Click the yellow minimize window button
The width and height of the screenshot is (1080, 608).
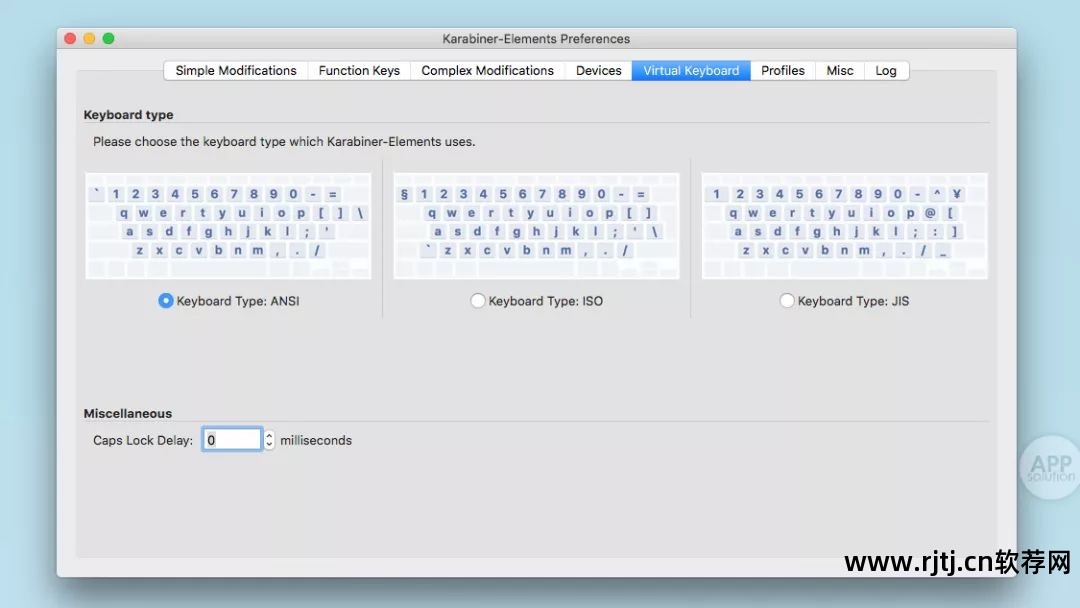(89, 39)
